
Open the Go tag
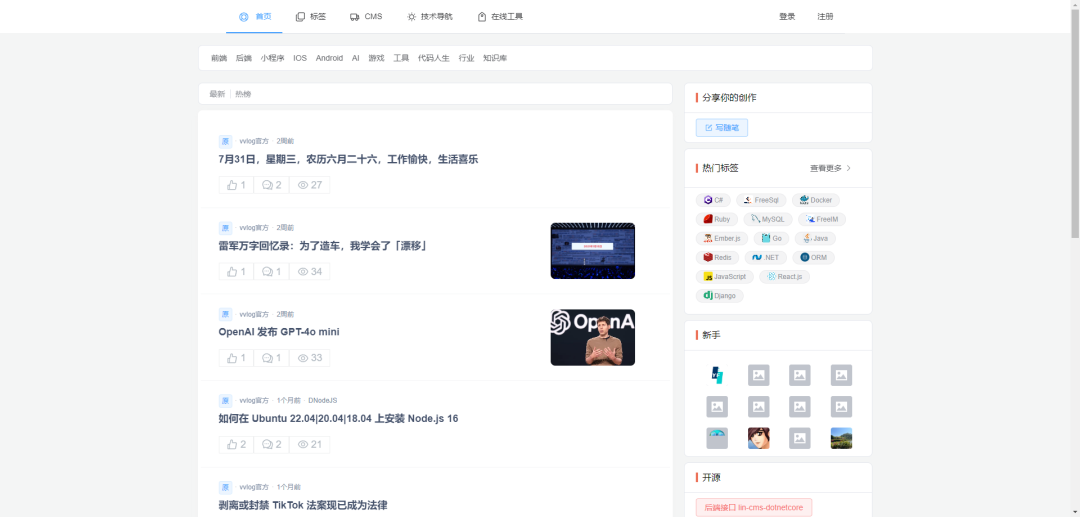771,238
